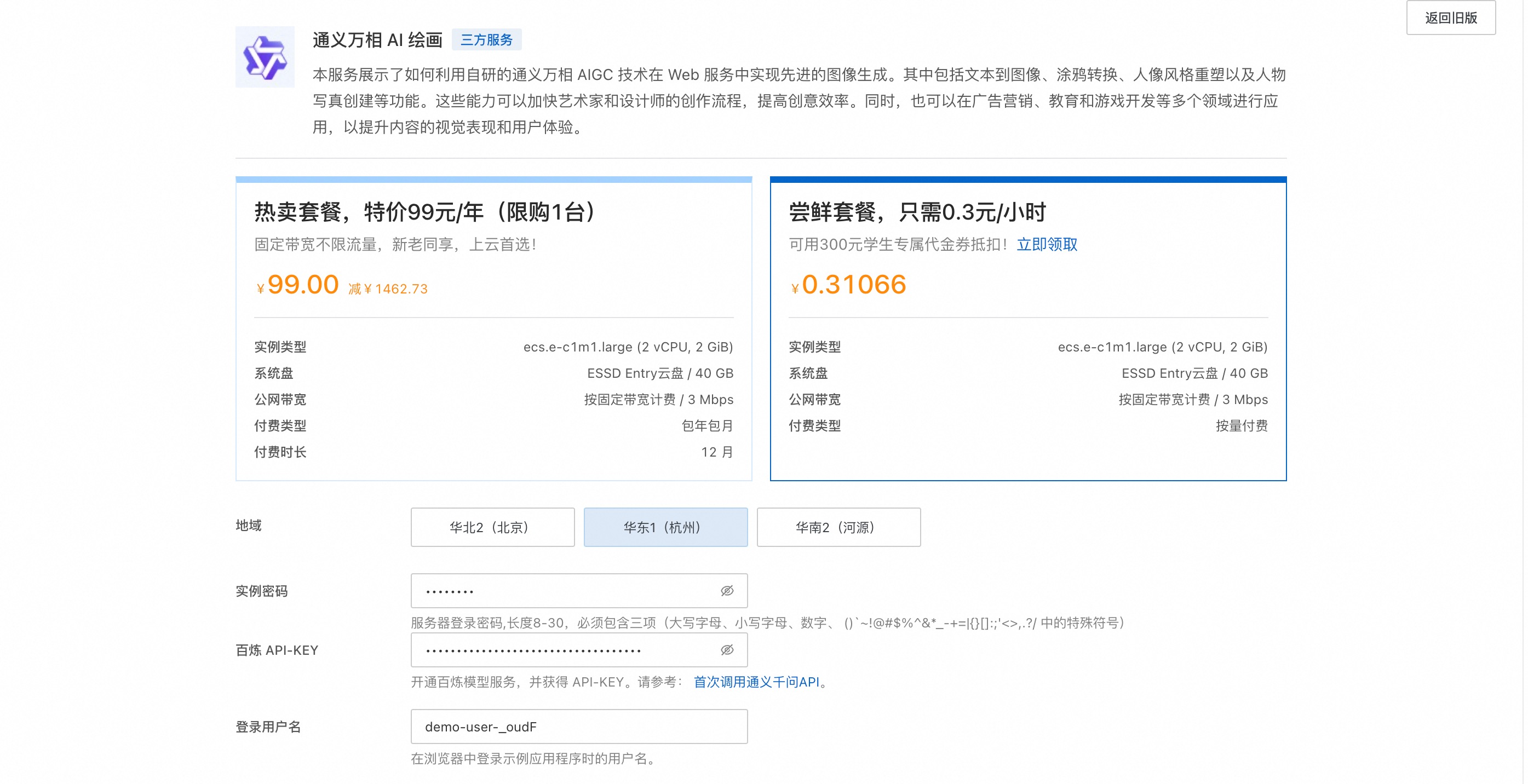Click the ¥99.00 price in the hot-sale card
This screenshot has width=1528, height=784.
pos(302,285)
